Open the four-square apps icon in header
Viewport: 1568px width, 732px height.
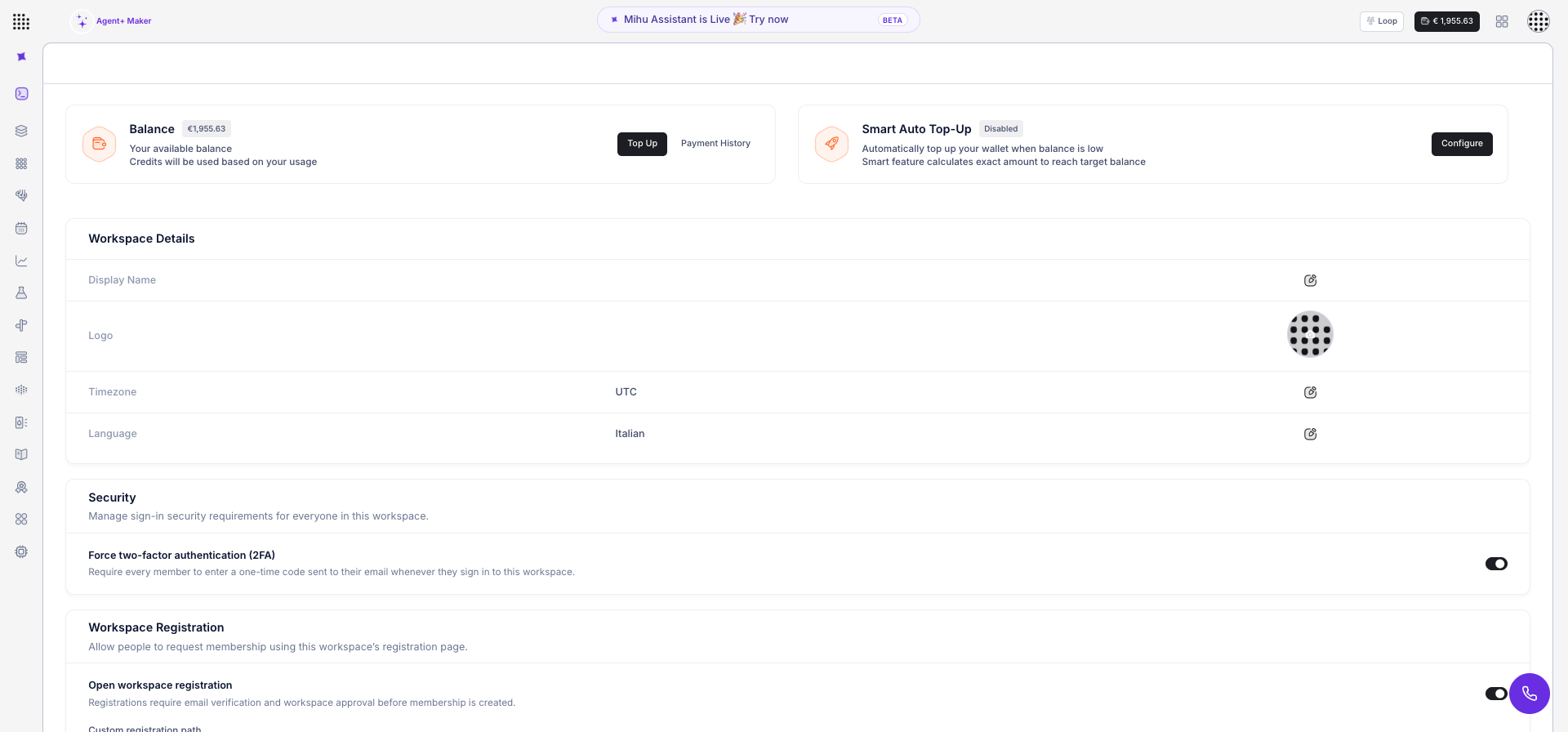tap(1502, 21)
